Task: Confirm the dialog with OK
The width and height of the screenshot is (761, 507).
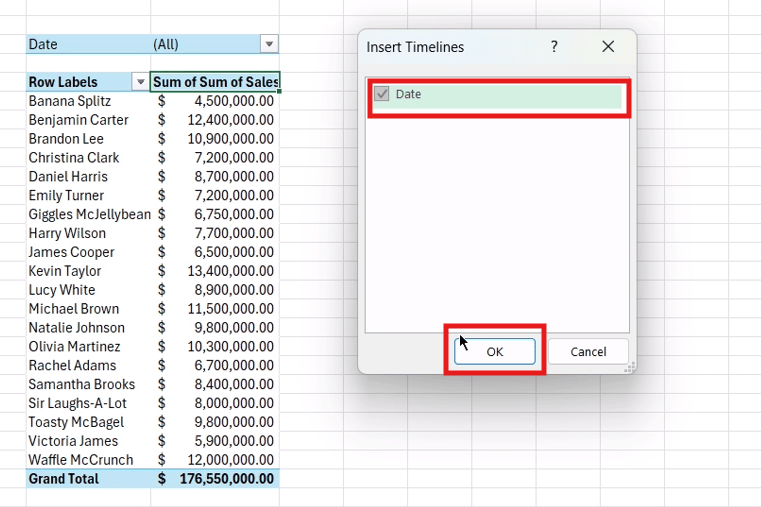Action: [x=495, y=351]
